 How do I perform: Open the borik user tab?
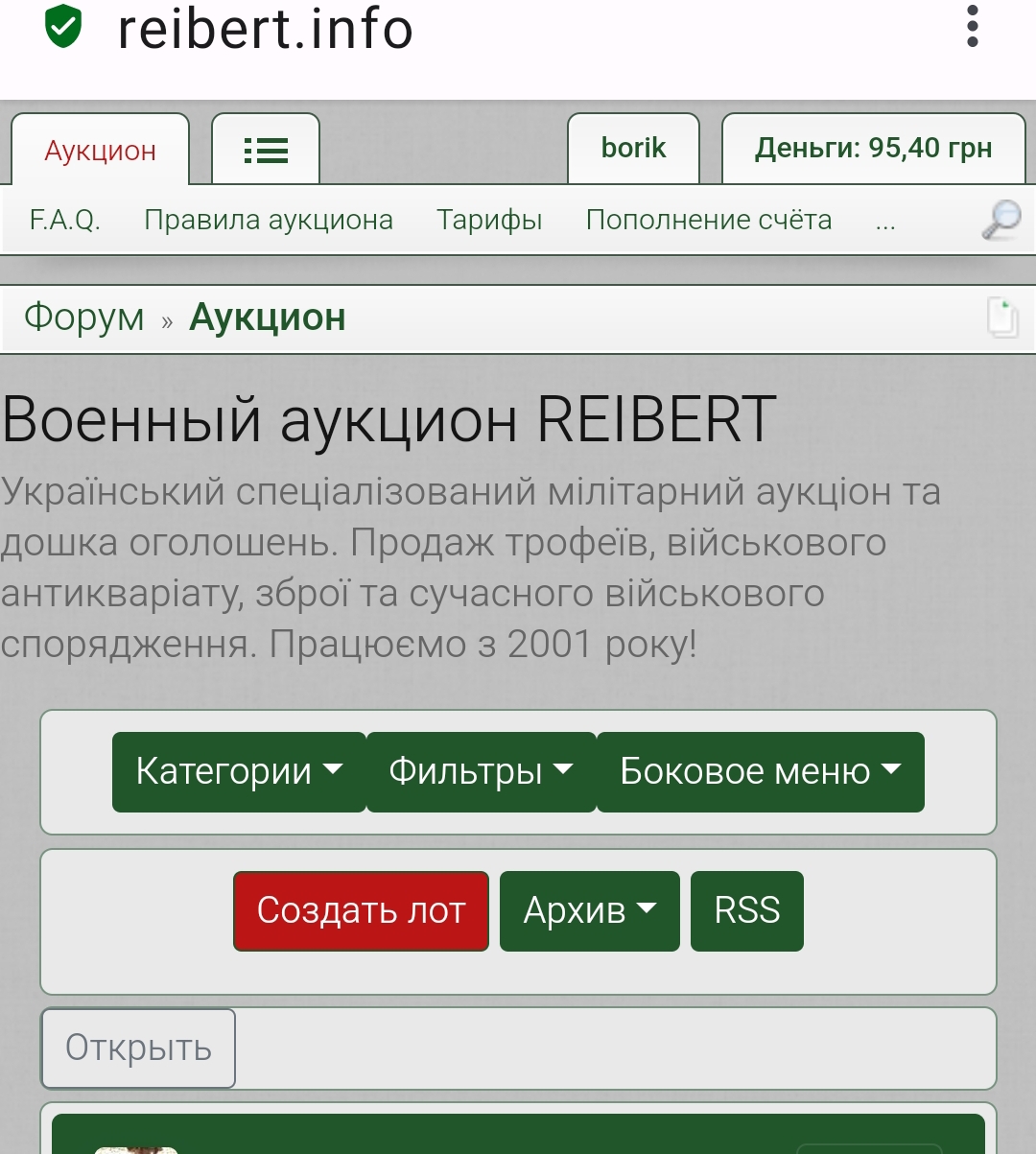pos(633,148)
